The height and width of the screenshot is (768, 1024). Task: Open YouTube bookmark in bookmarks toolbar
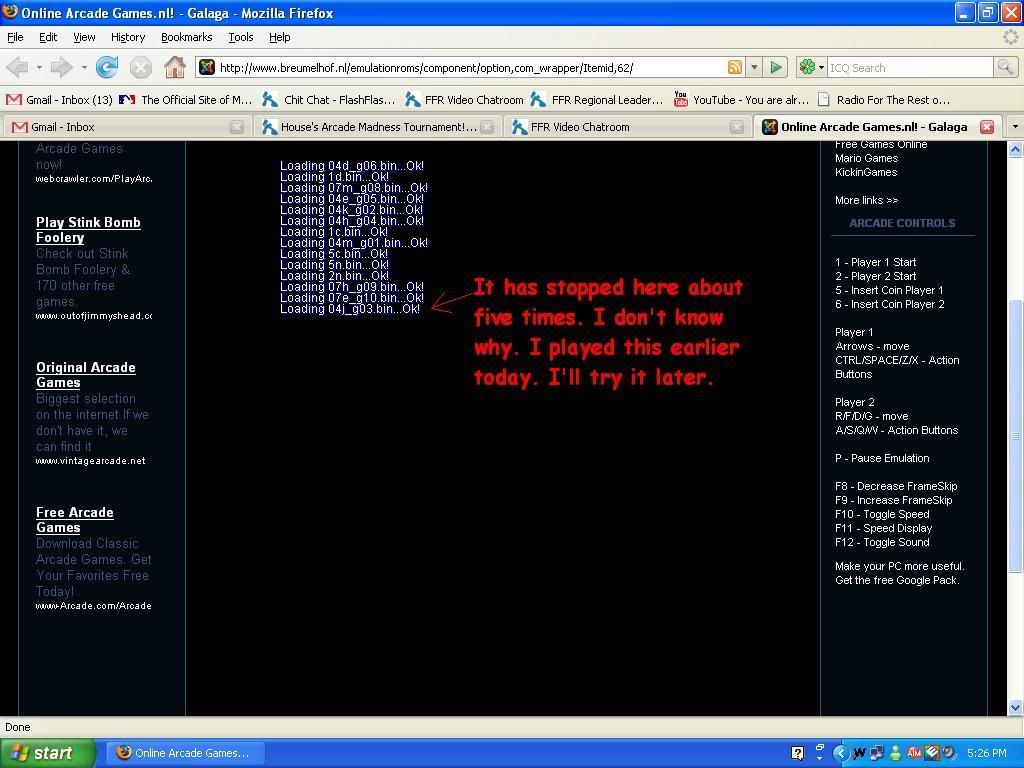[x=741, y=100]
